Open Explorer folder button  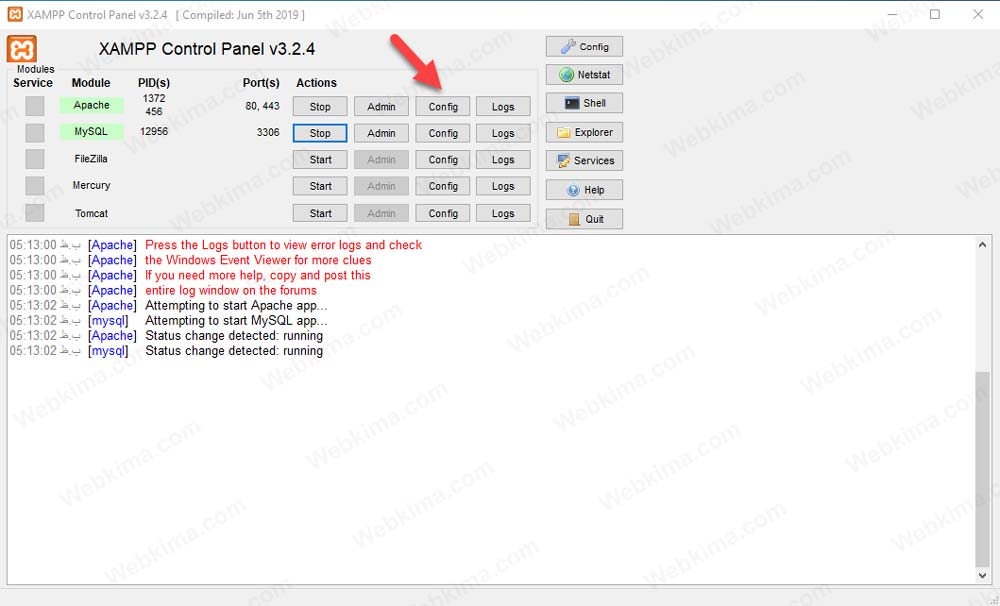(584, 132)
